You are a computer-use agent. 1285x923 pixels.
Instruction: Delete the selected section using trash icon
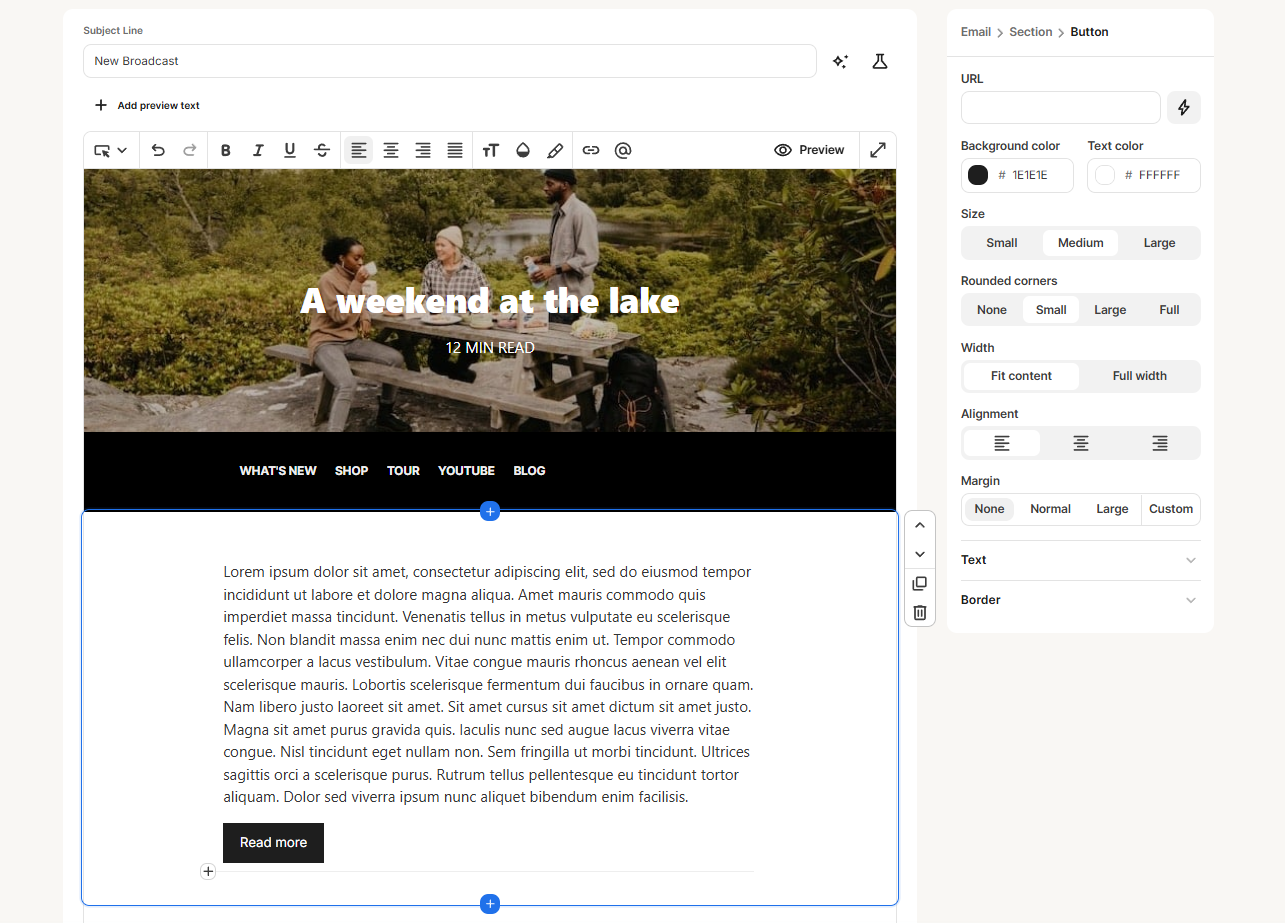click(919, 613)
